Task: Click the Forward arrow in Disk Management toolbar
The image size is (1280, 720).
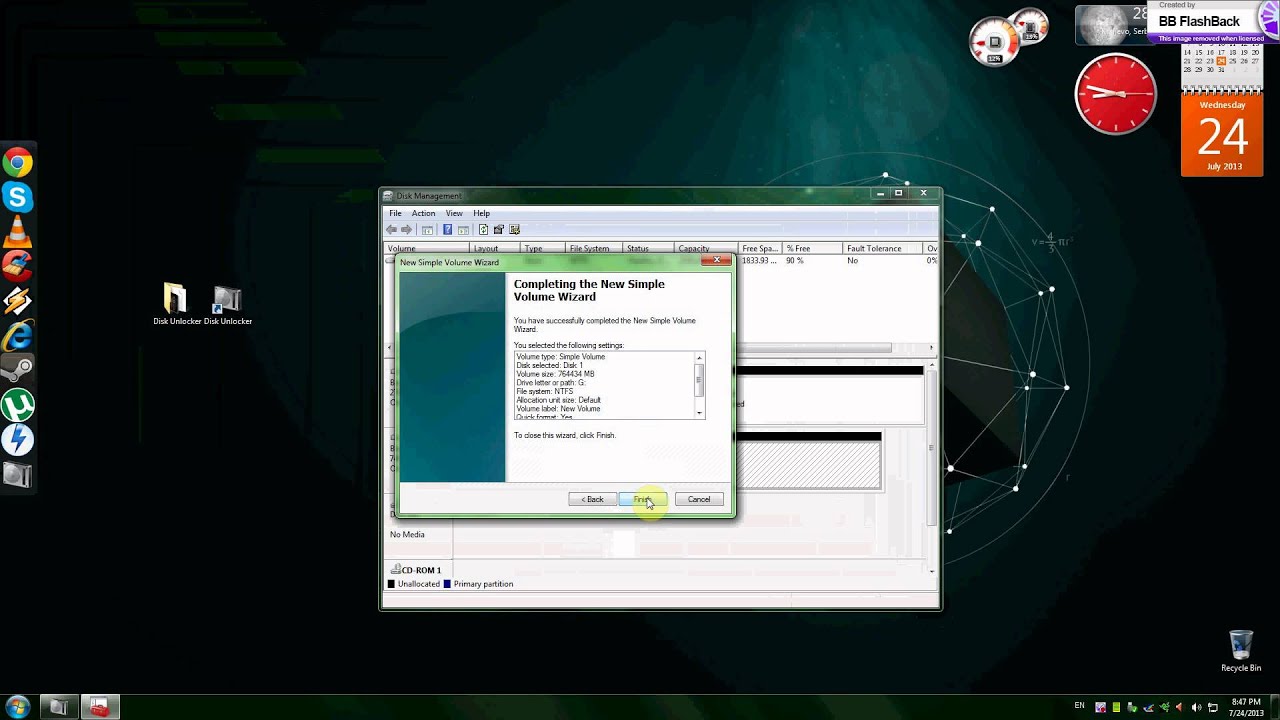Action: coord(406,230)
